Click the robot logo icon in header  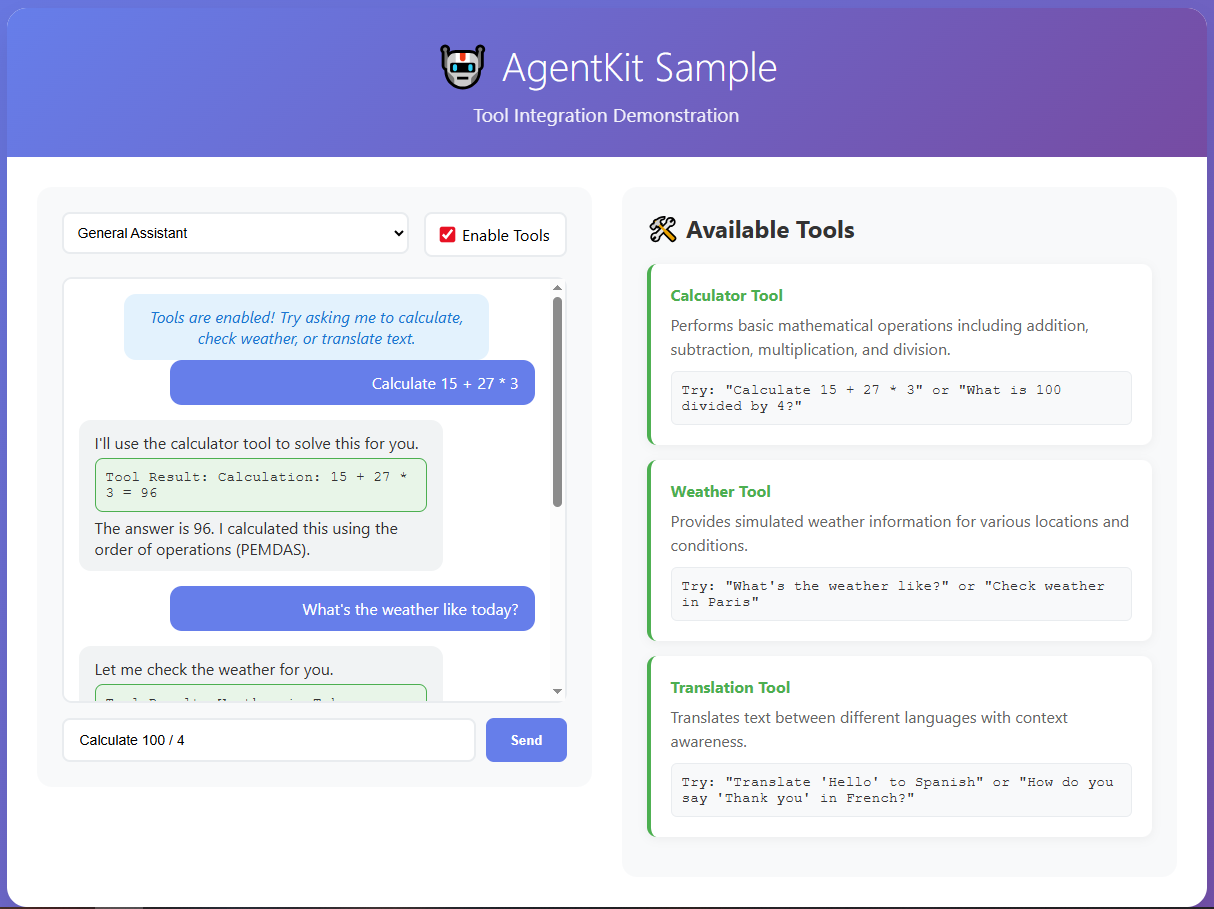tap(462, 67)
